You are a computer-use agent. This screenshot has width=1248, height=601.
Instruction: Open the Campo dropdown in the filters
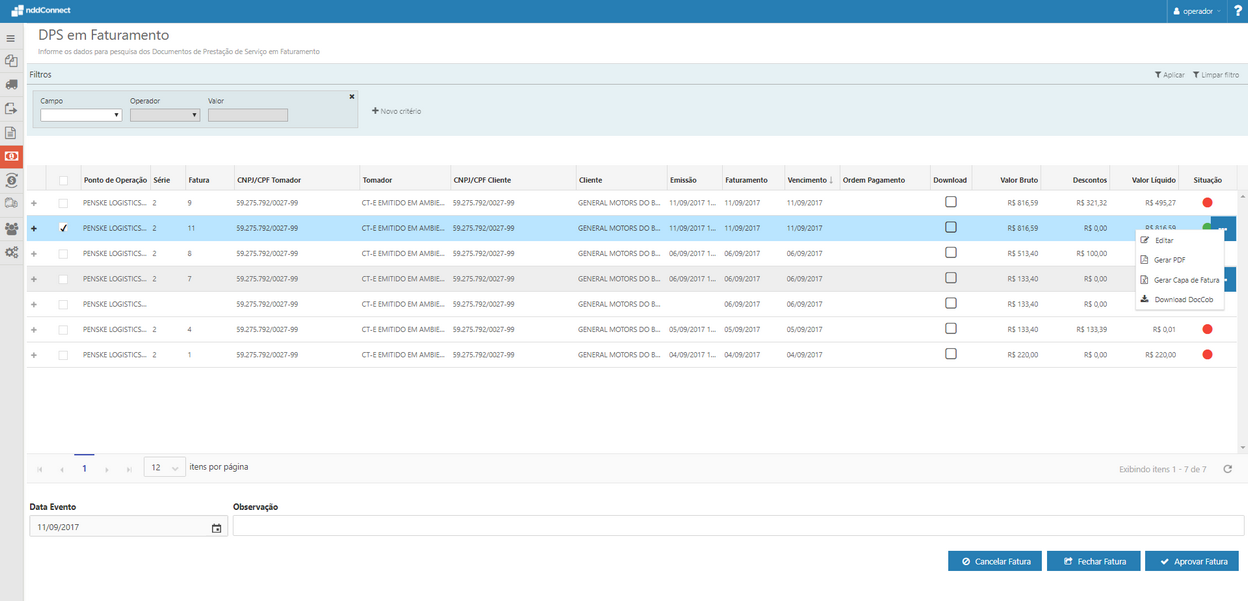[80, 115]
